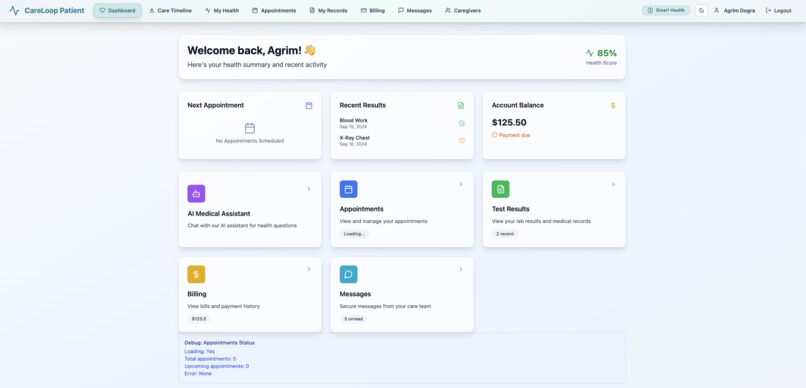This screenshot has height=388, width=806.
Task: Go to Care Timeline in the navbar
Action: [x=170, y=10]
